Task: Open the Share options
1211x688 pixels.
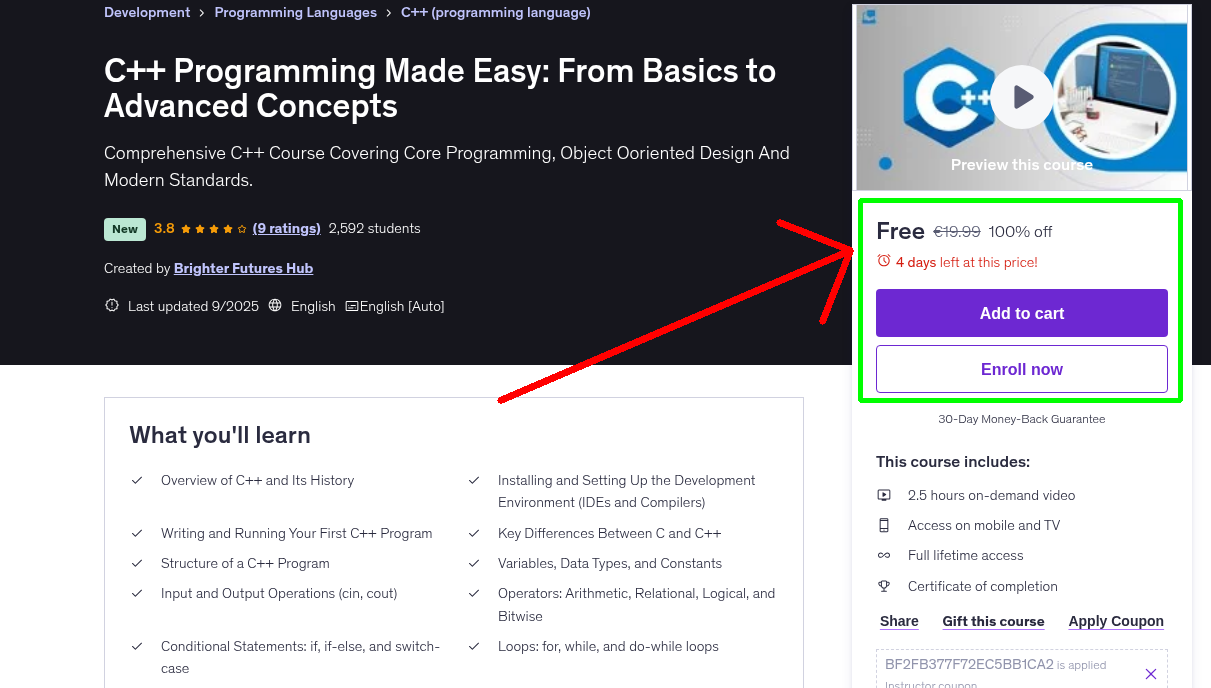Action: click(x=897, y=620)
